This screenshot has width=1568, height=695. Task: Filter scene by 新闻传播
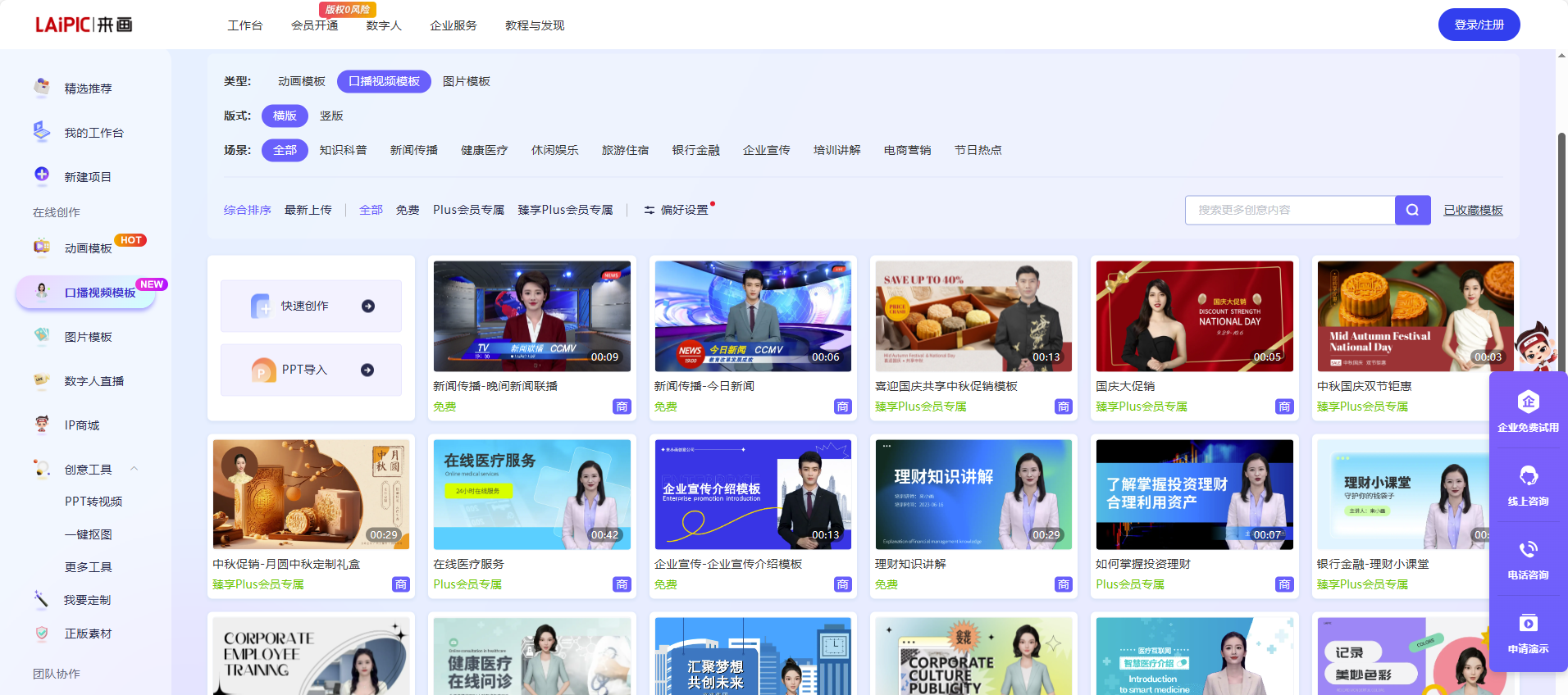(x=414, y=150)
